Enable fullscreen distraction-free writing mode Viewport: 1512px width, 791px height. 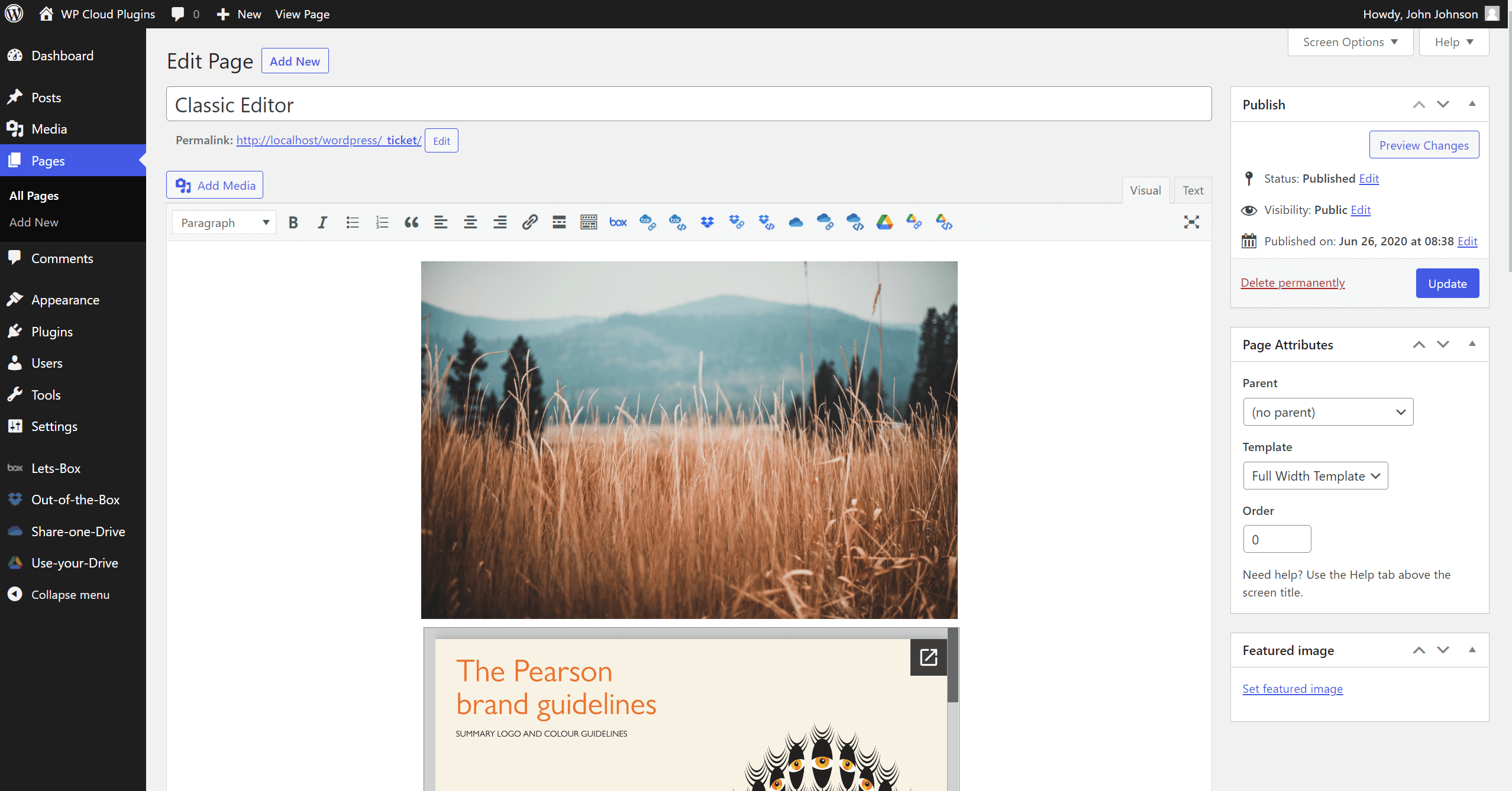pos(1191,222)
